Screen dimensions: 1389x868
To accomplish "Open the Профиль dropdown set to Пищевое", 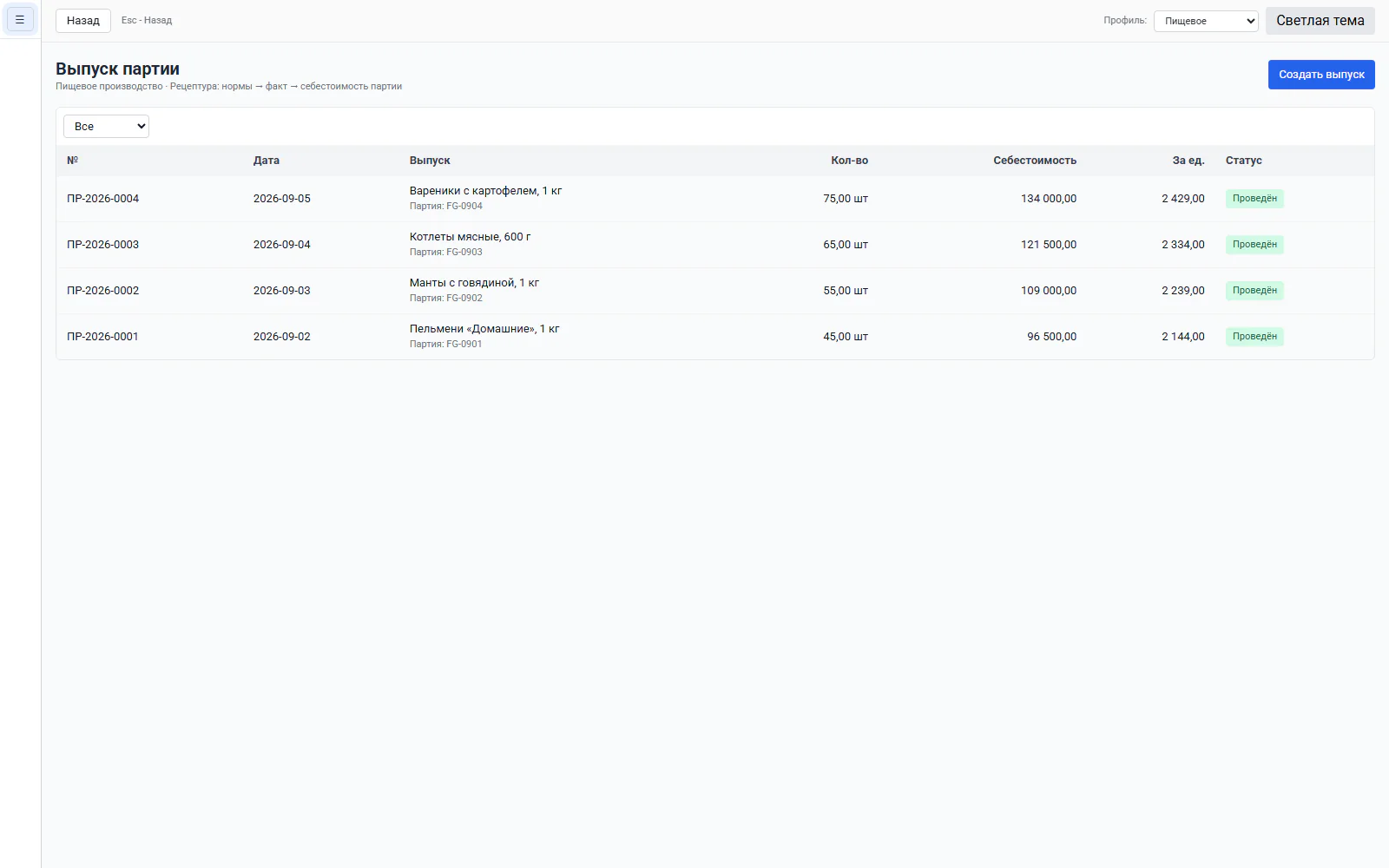I will click(x=1206, y=21).
